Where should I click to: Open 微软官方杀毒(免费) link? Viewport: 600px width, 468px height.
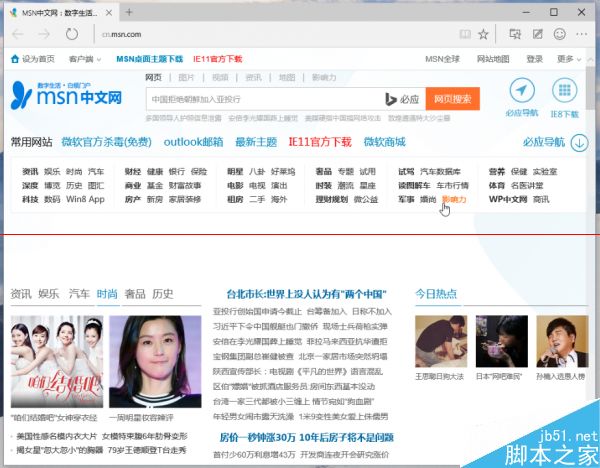(106, 142)
